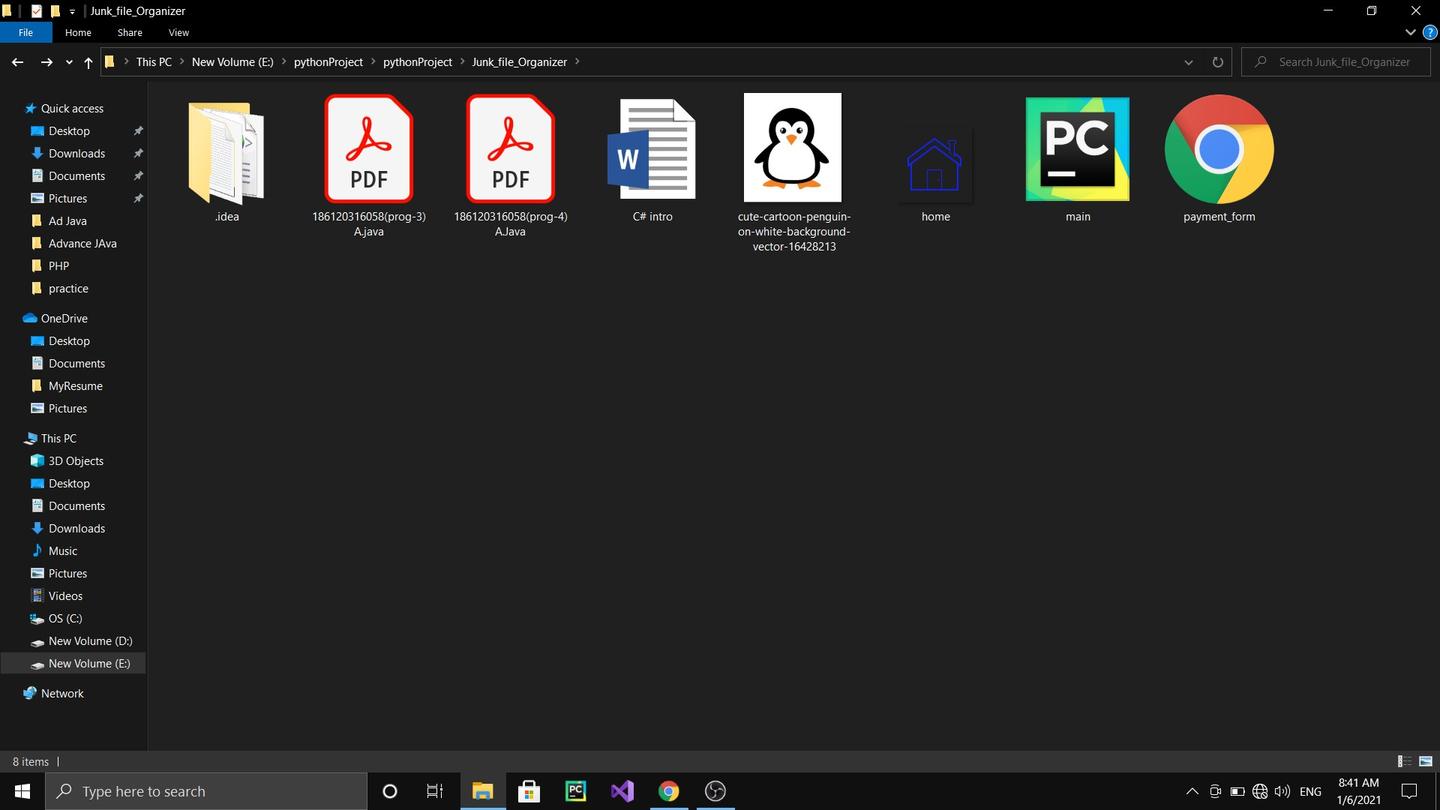
Task: Open the notification action center
Action: pos(1409,791)
